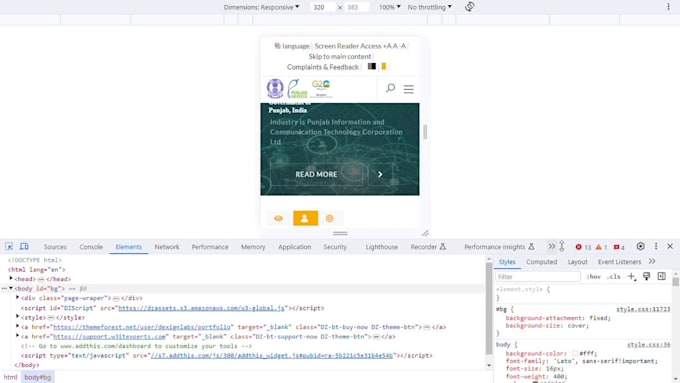Open the Performance insights tab
This screenshot has width=680, height=383.
click(499, 247)
